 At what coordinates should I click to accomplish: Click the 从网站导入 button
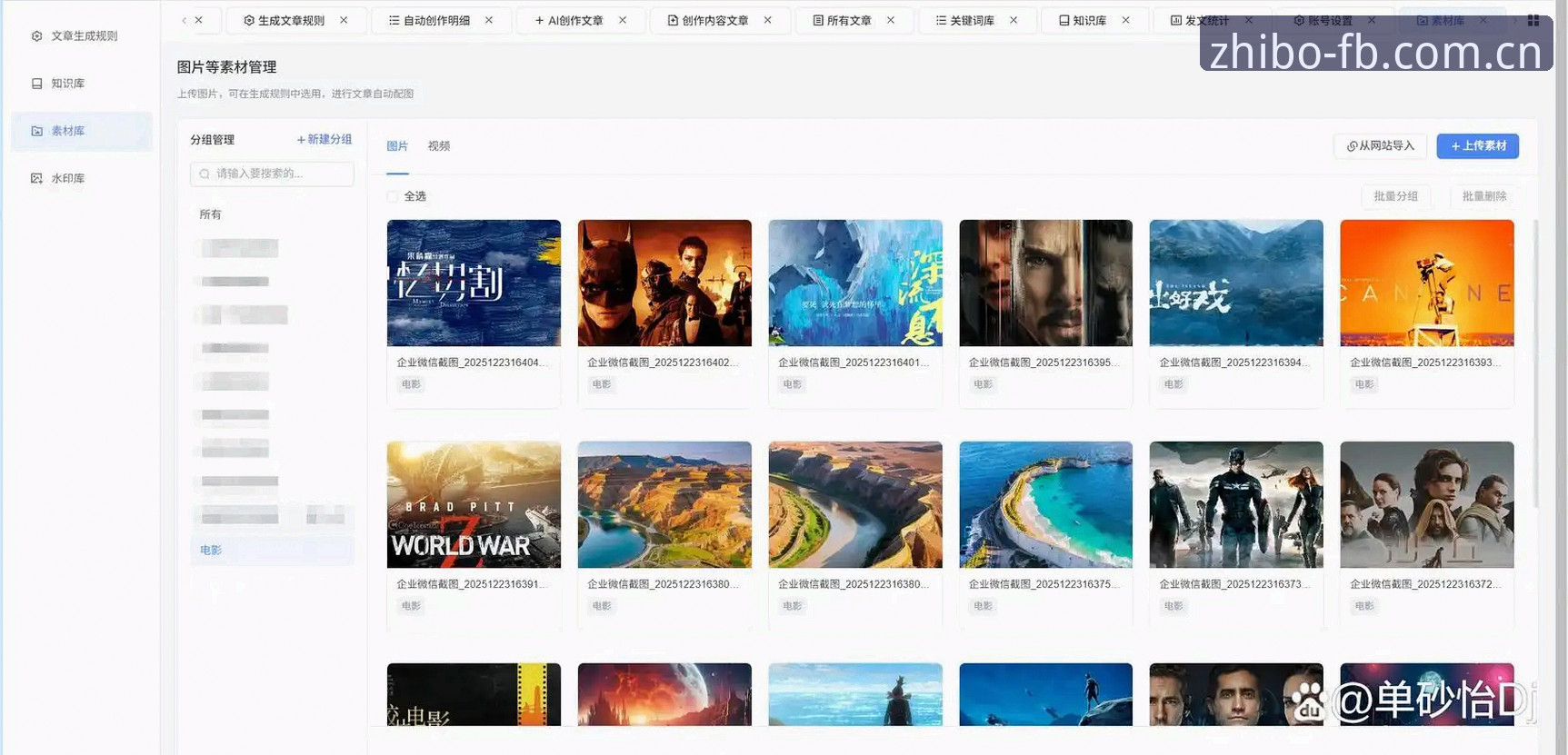click(1381, 146)
